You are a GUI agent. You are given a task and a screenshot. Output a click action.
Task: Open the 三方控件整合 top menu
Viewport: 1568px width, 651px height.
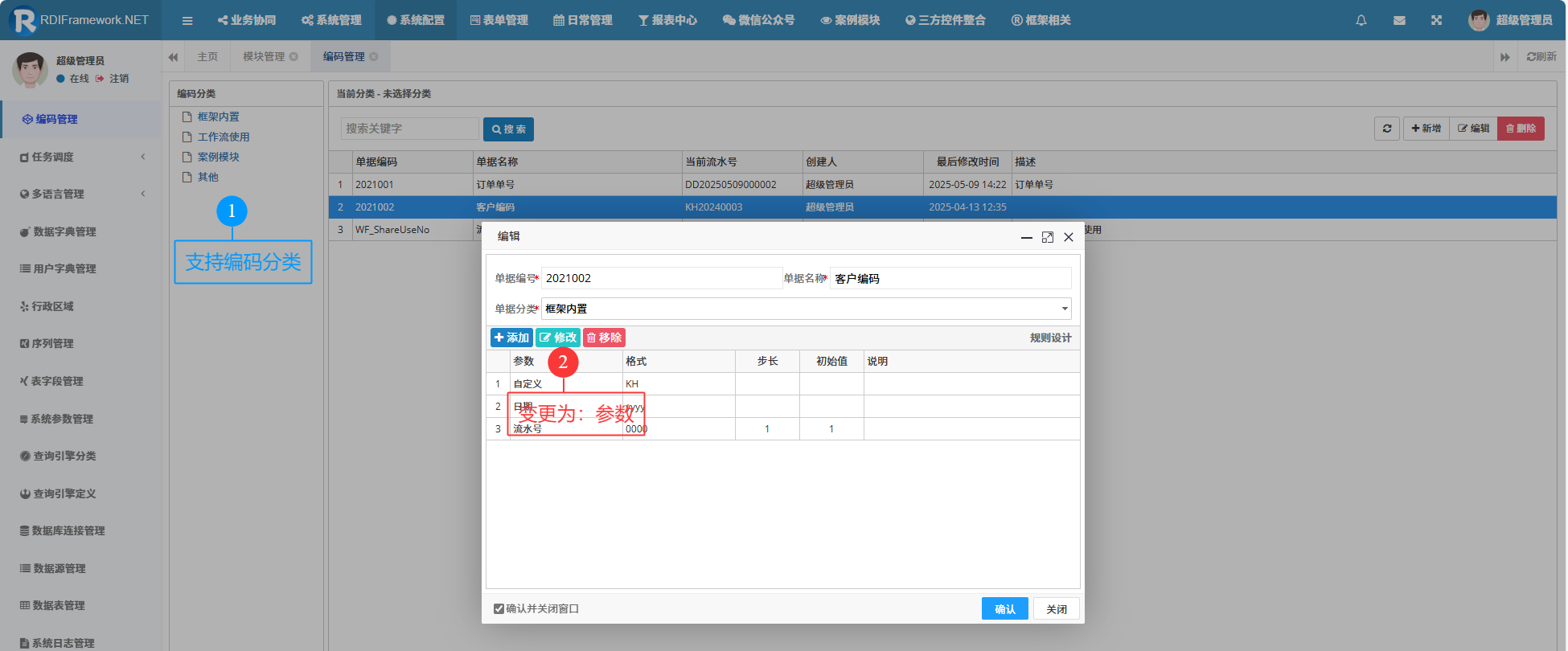946,20
